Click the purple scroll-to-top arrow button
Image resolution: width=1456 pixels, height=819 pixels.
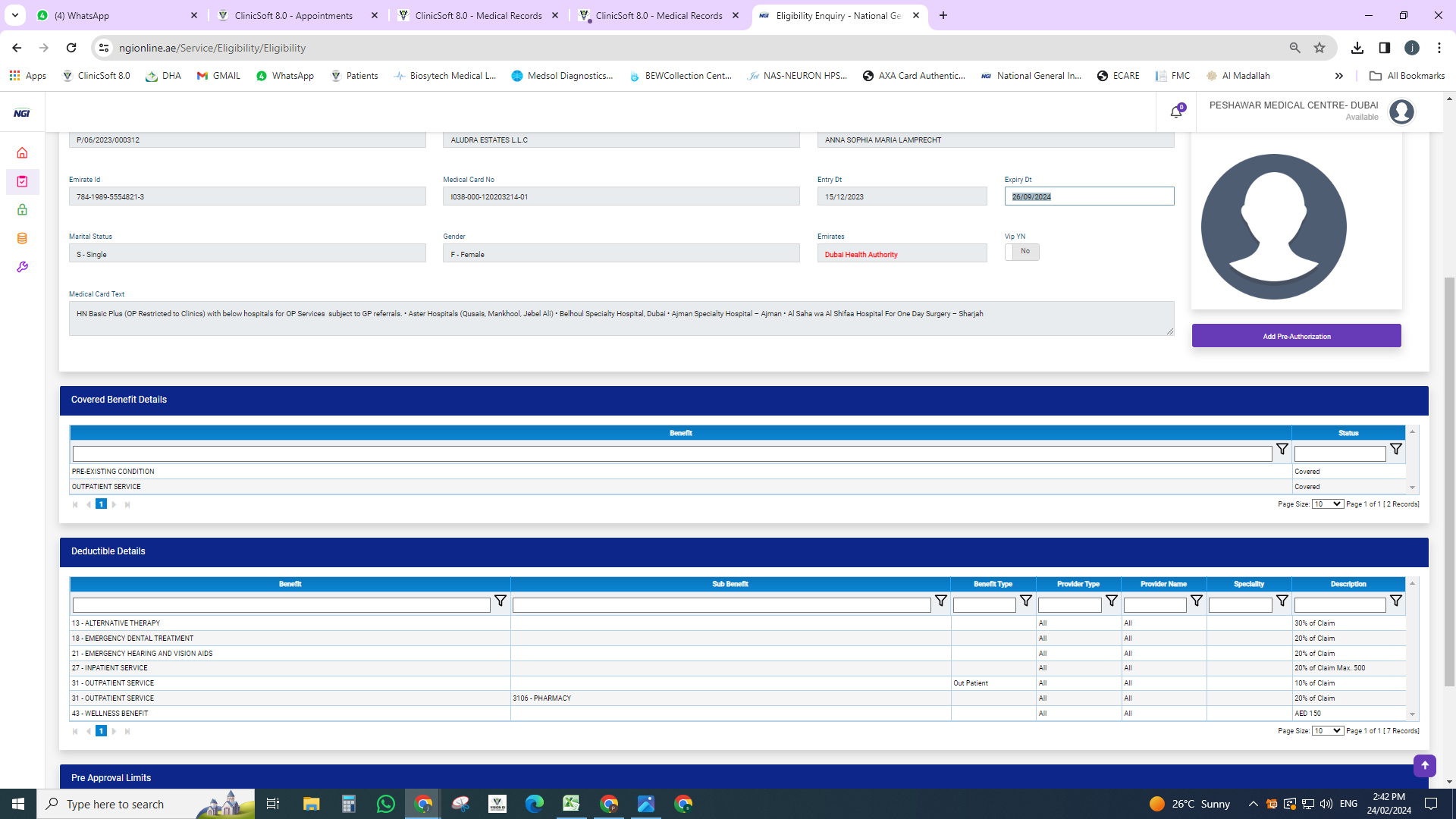pos(1424,765)
